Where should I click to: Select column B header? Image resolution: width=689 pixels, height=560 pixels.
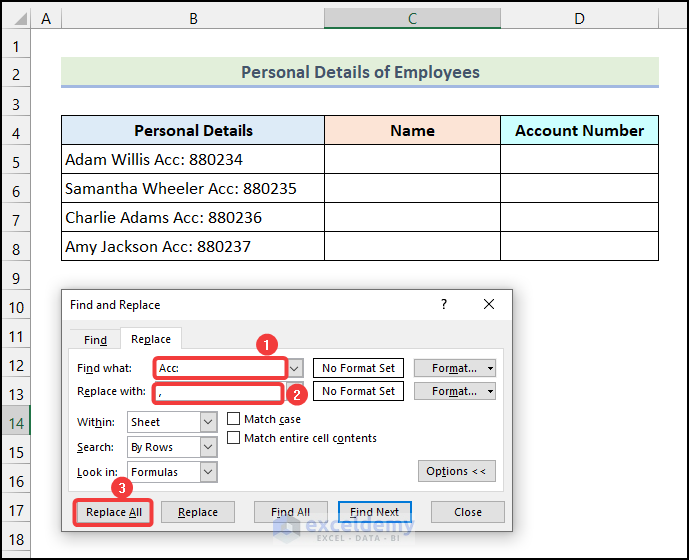[x=193, y=18]
